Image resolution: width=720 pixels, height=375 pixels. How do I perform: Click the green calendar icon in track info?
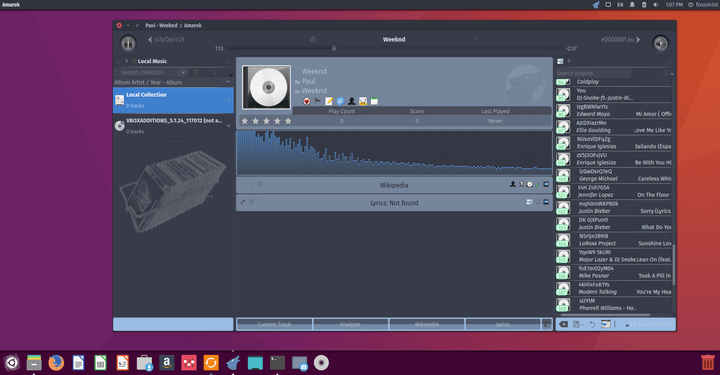click(x=374, y=101)
